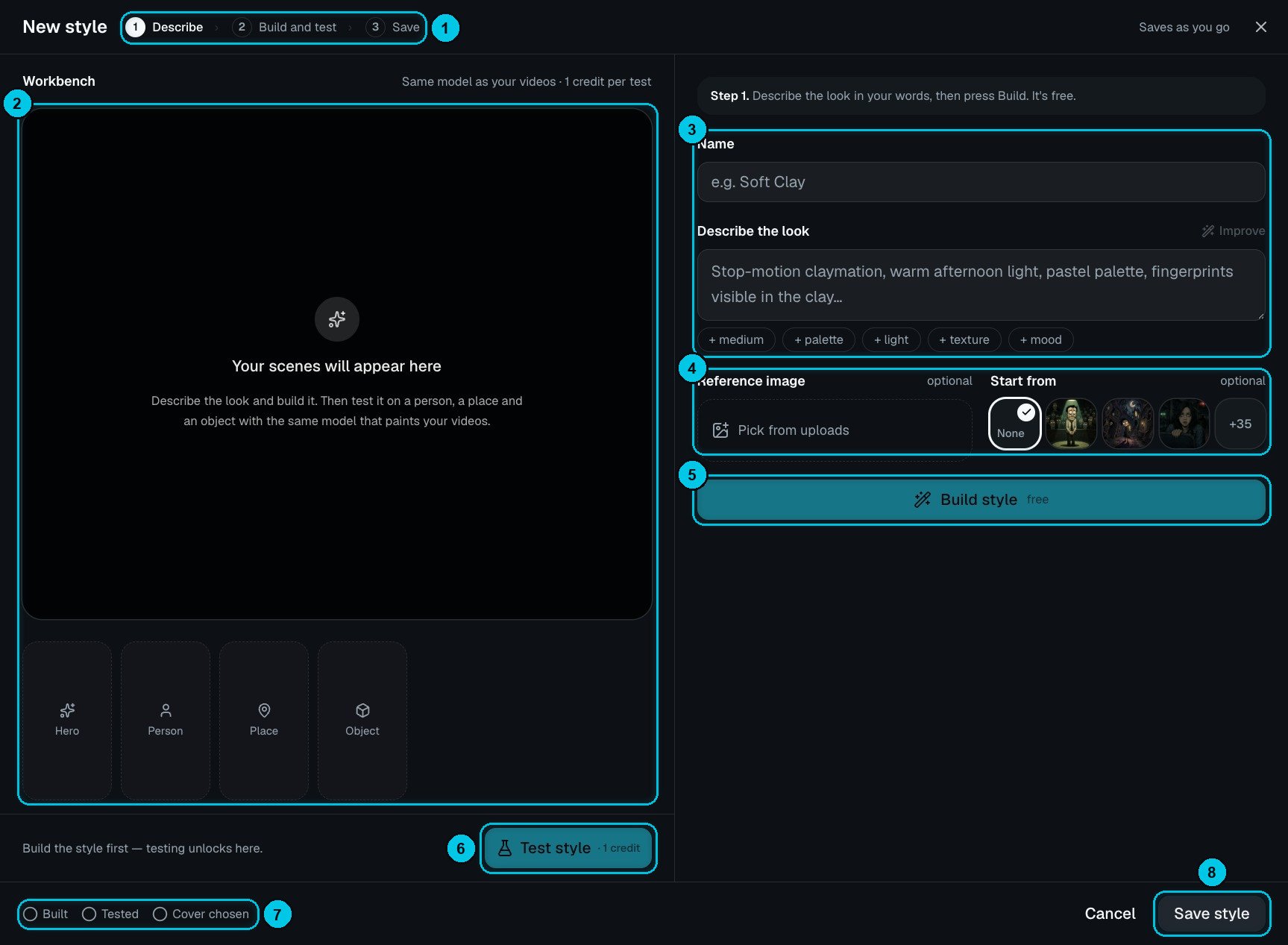Screen dimensions: 1288x945
Task: Add the + medium suggestion chip
Action: point(736,339)
